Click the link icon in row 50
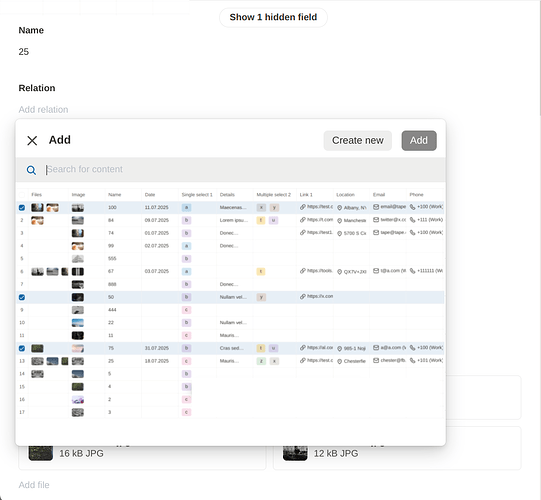 click(303, 296)
